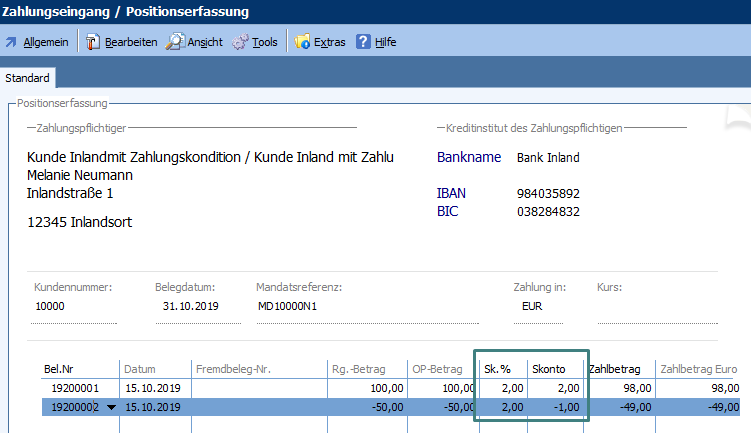751x433 pixels.
Task: Open the Hilfe question mark icon
Action: (x=363, y=42)
